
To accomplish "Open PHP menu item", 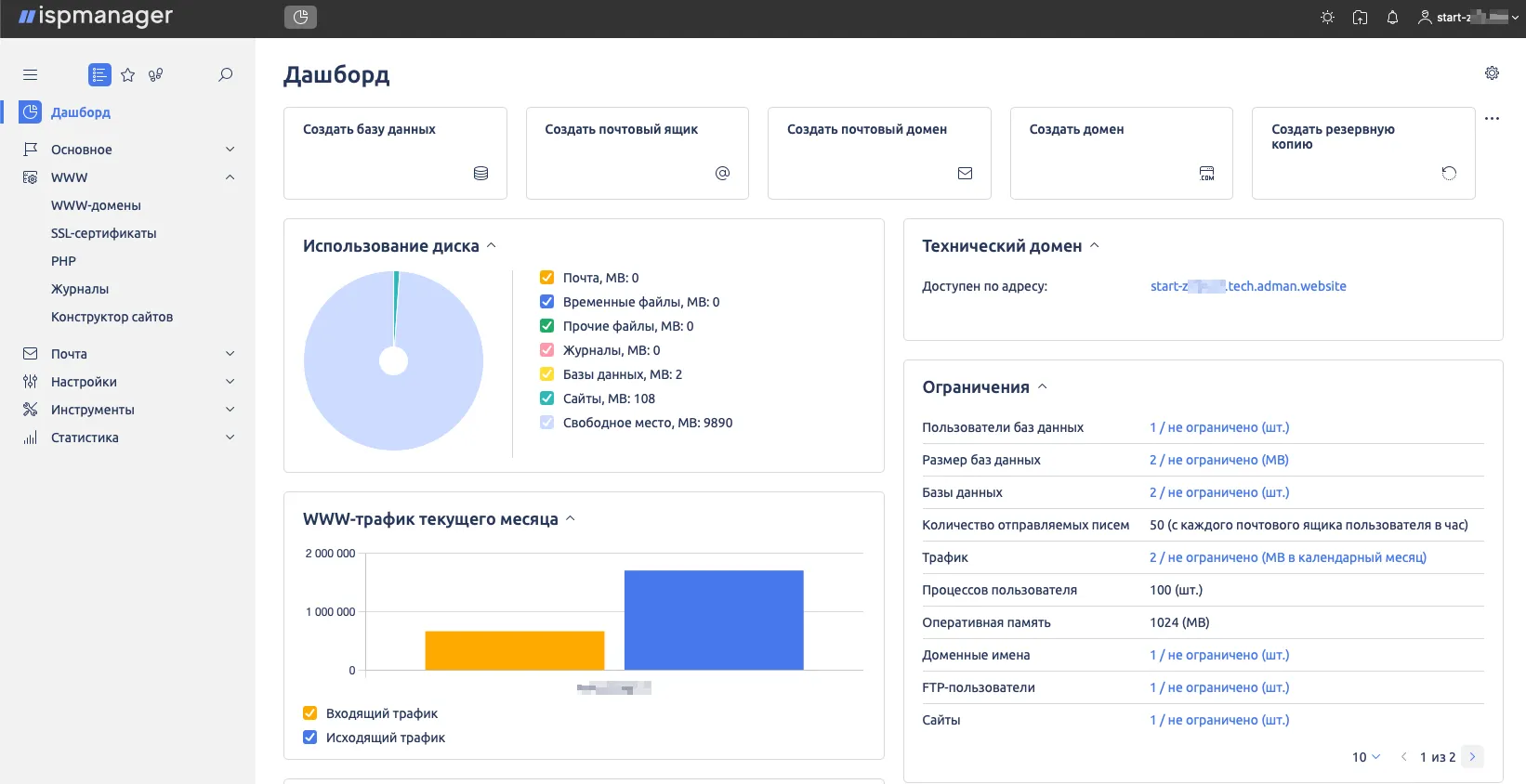I will coord(63,261).
